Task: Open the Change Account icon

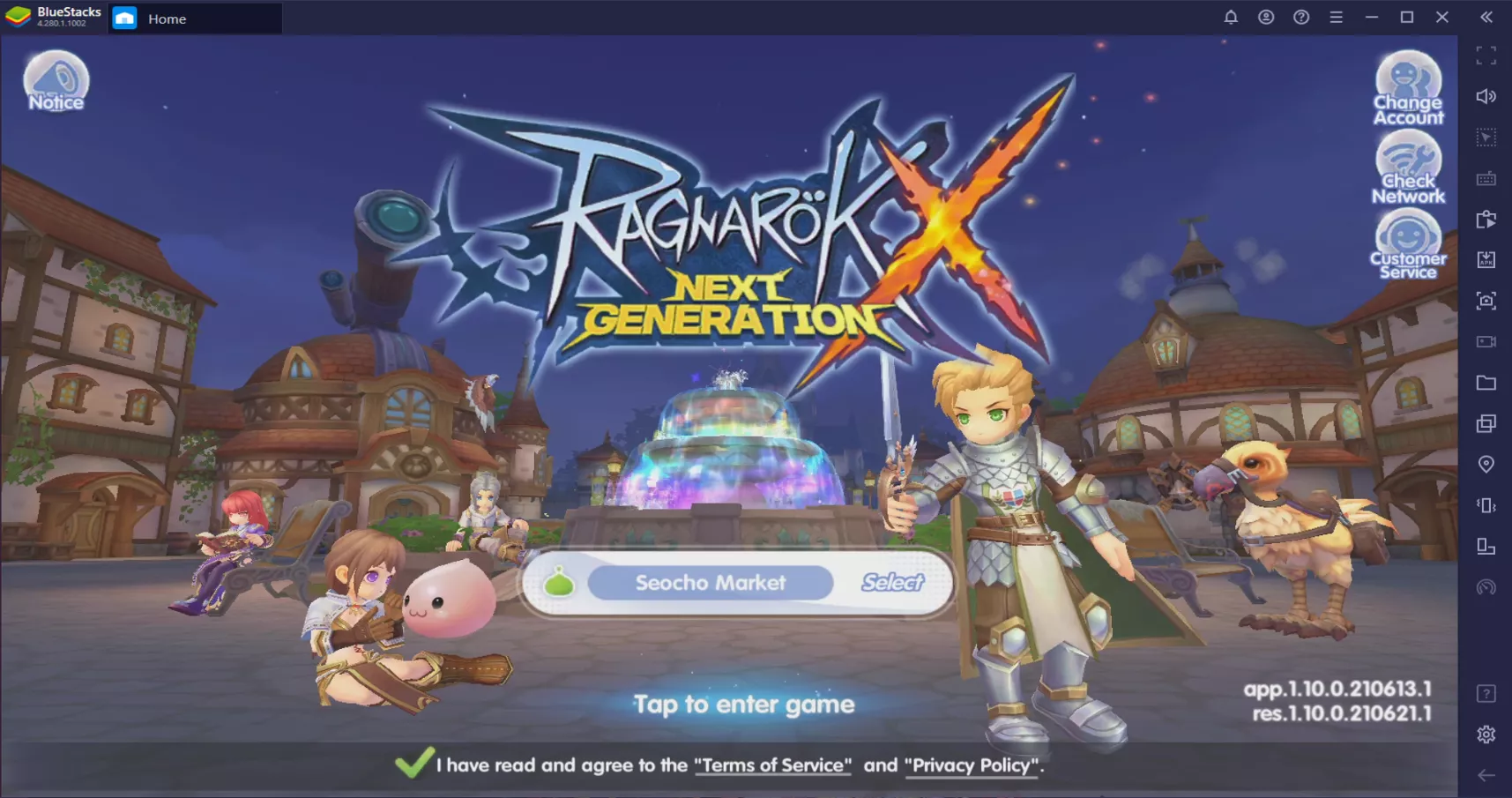Action: click(1408, 88)
